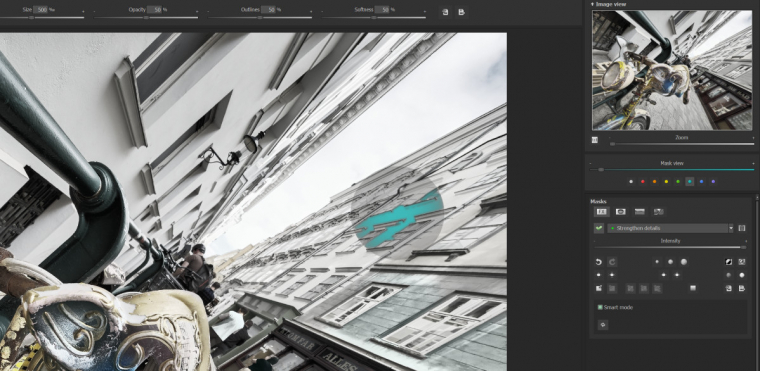This screenshot has width=760, height=371.
Task: Click the Opacity value field showing 50
Action: pyautogui.click(x=154, y=9)
